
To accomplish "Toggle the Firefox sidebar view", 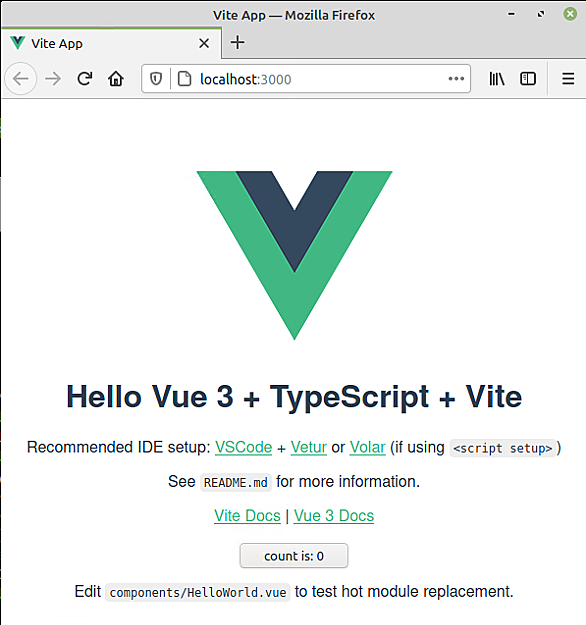I will tap(528, 79).
